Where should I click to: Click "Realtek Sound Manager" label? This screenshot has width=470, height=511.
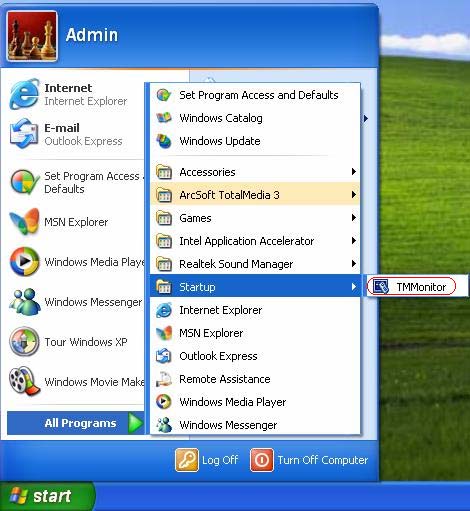click(236, 264)
